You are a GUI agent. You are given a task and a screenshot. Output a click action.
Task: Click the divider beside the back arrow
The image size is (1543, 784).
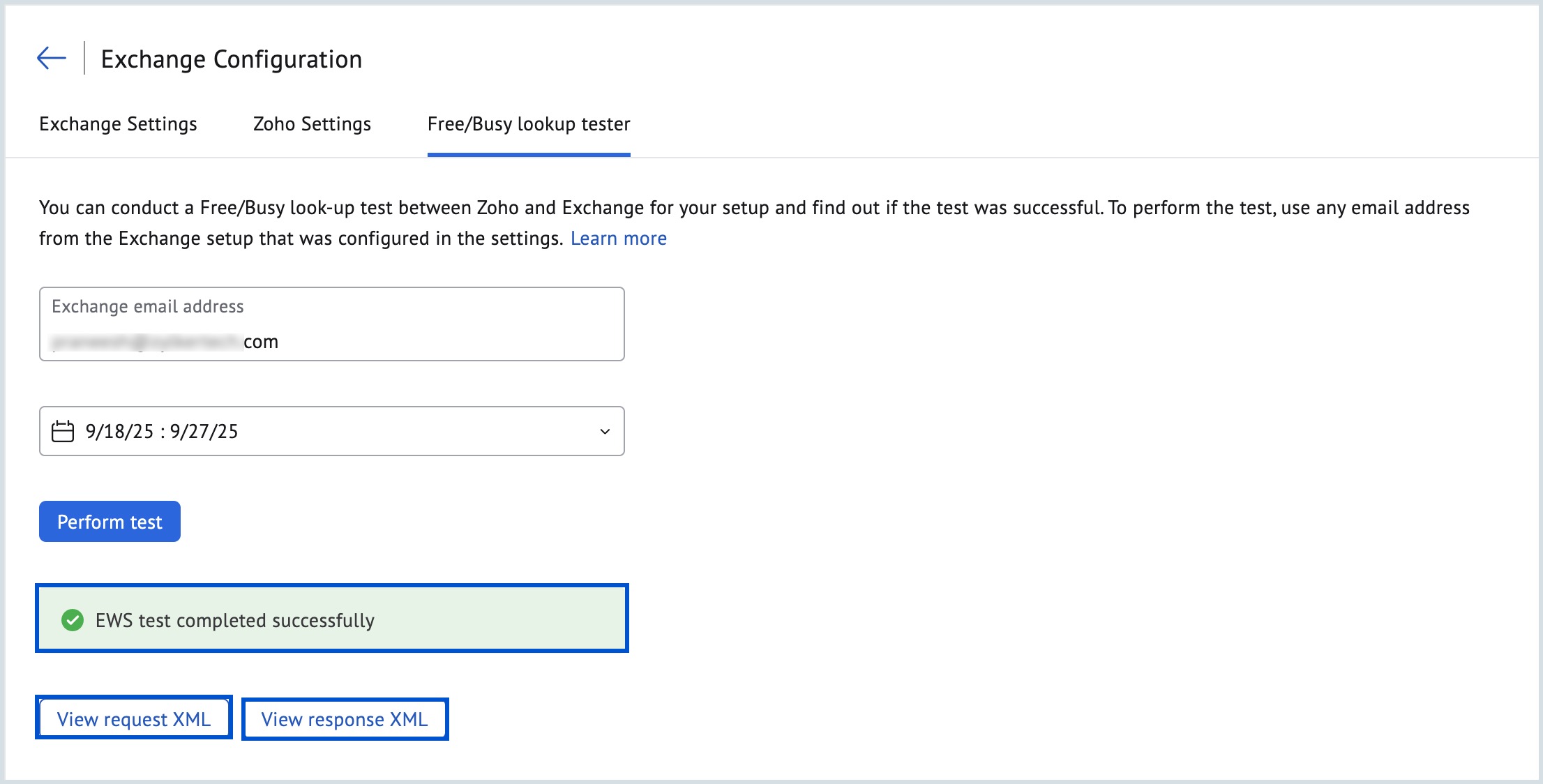[x=84, y=58]
